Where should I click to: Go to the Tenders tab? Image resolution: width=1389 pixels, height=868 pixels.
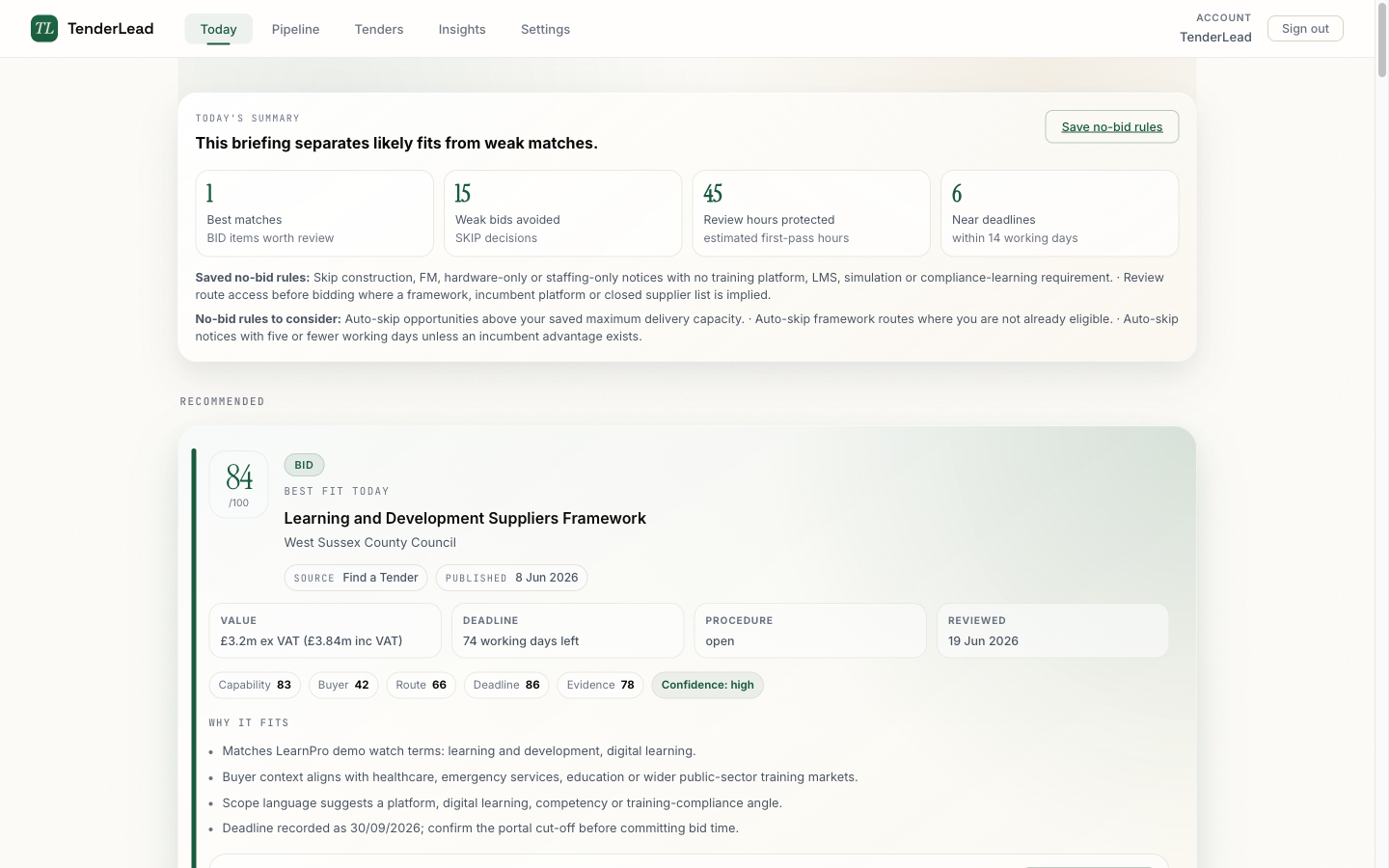point(379,29)
